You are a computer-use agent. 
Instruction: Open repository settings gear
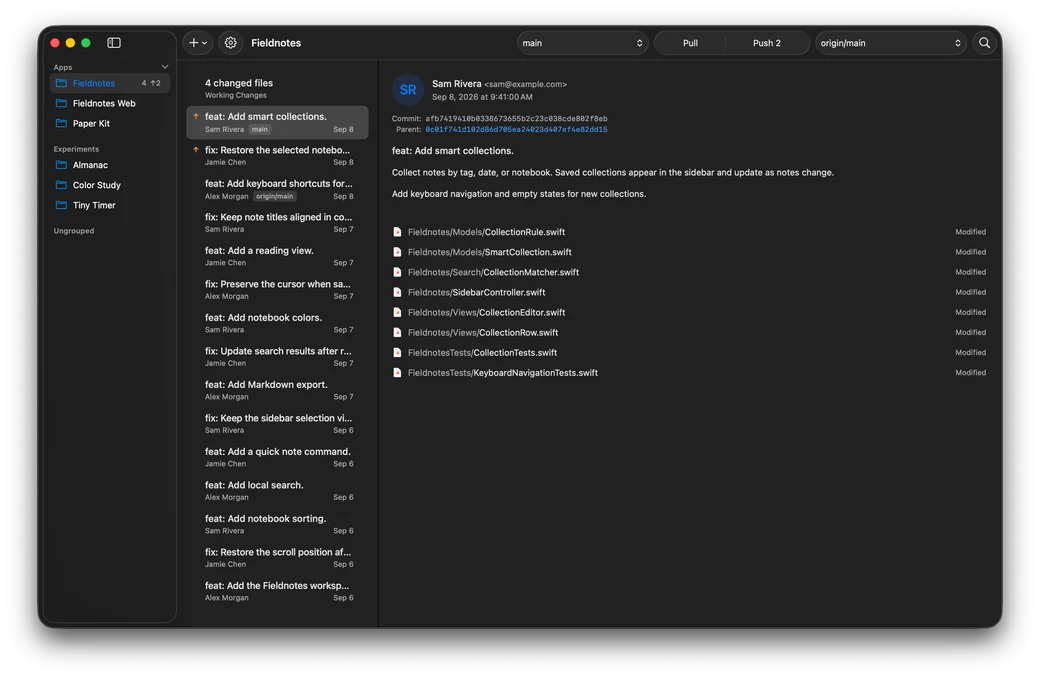pos(230,42)
